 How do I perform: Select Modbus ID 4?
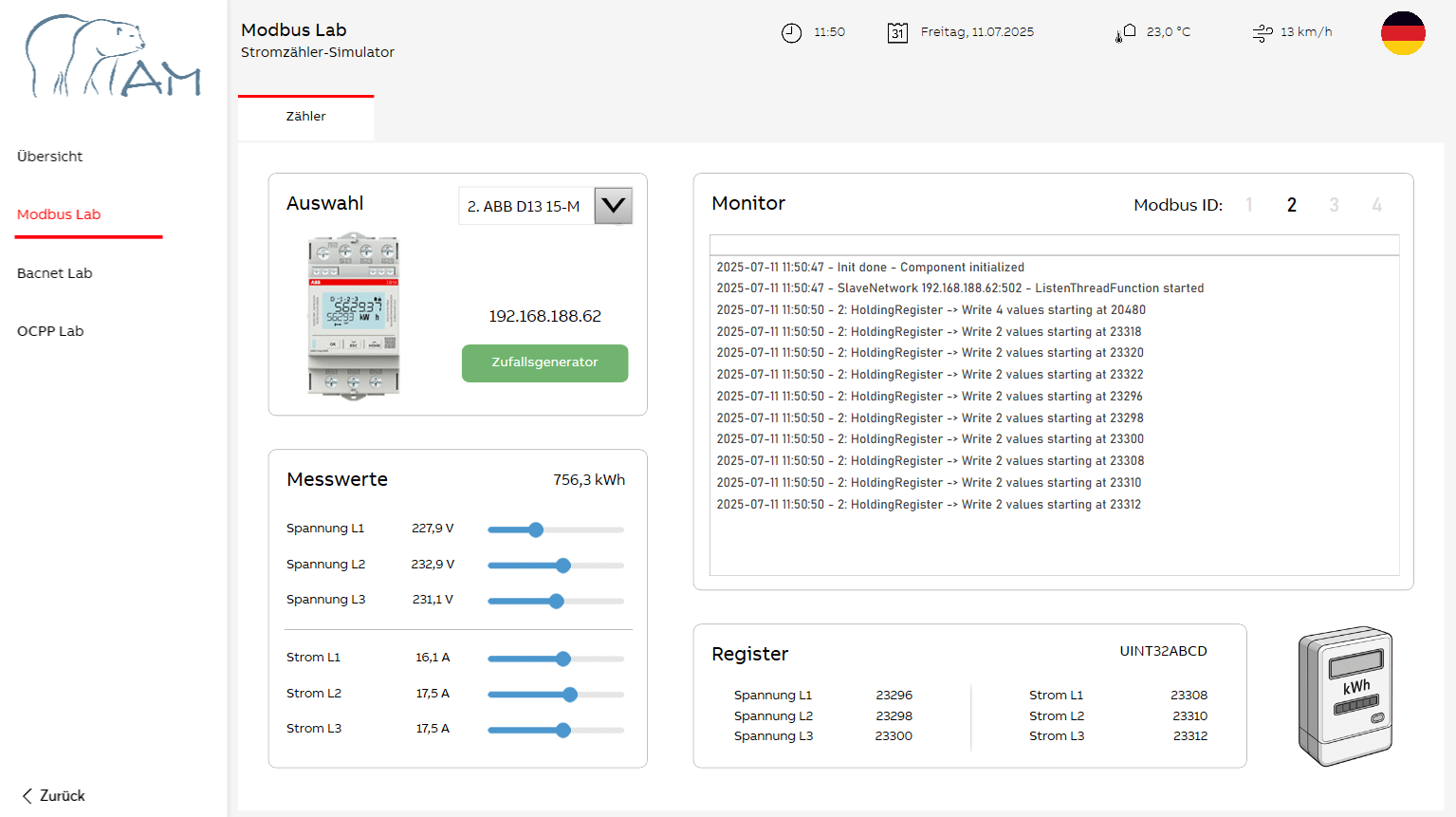[x=1376, y=205]
